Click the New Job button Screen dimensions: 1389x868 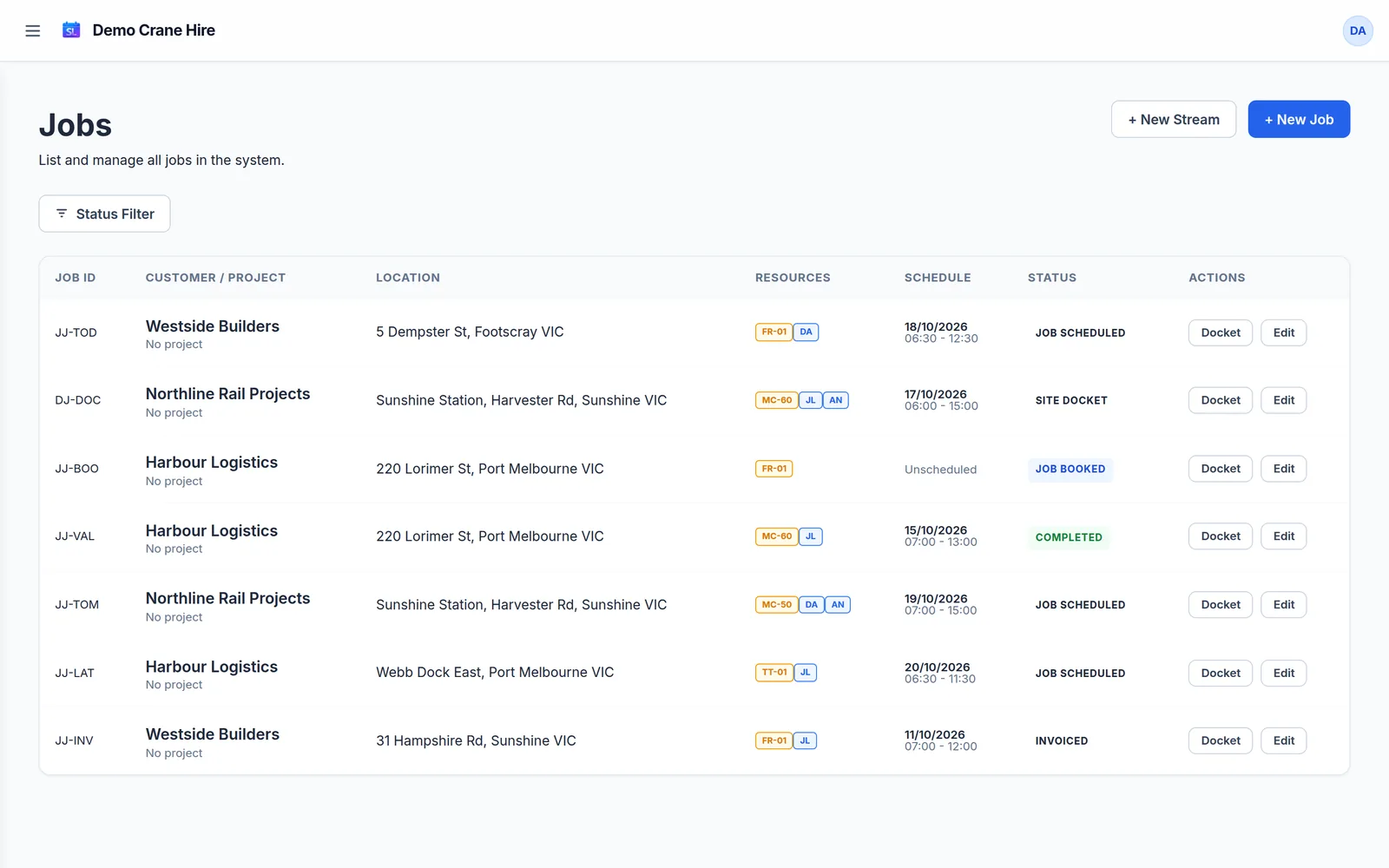pyautogui.click(x=1299, y=119)
